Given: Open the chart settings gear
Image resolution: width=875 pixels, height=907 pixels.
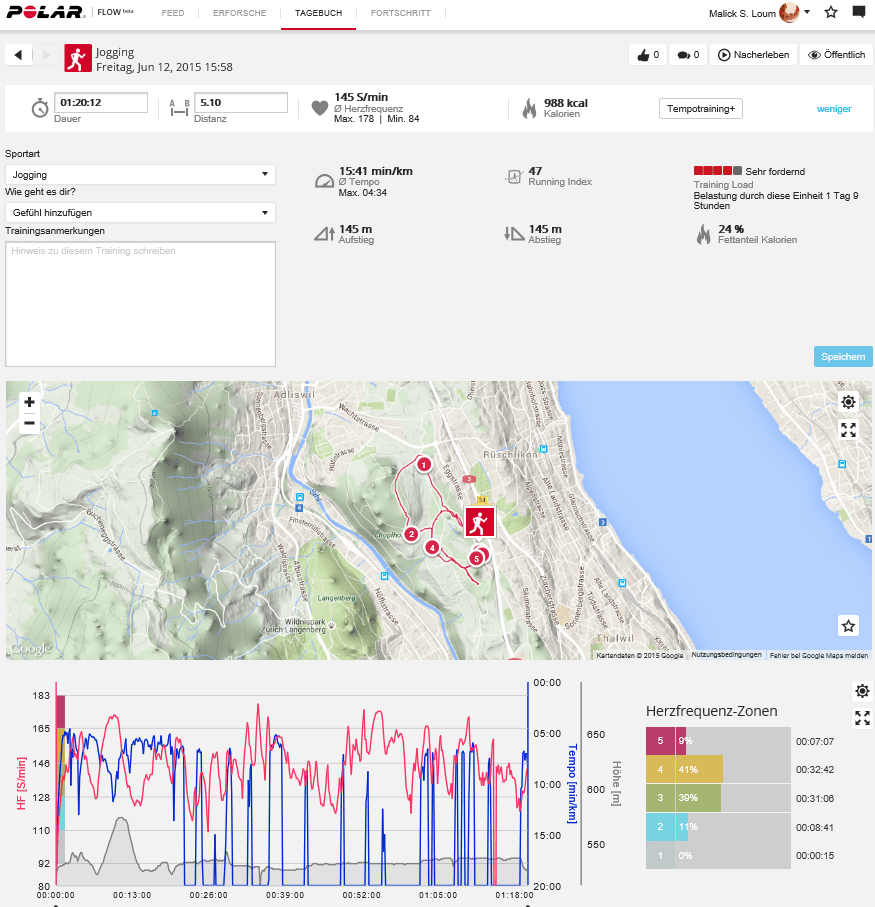Looking at the screenshot, I should [862, 691].
